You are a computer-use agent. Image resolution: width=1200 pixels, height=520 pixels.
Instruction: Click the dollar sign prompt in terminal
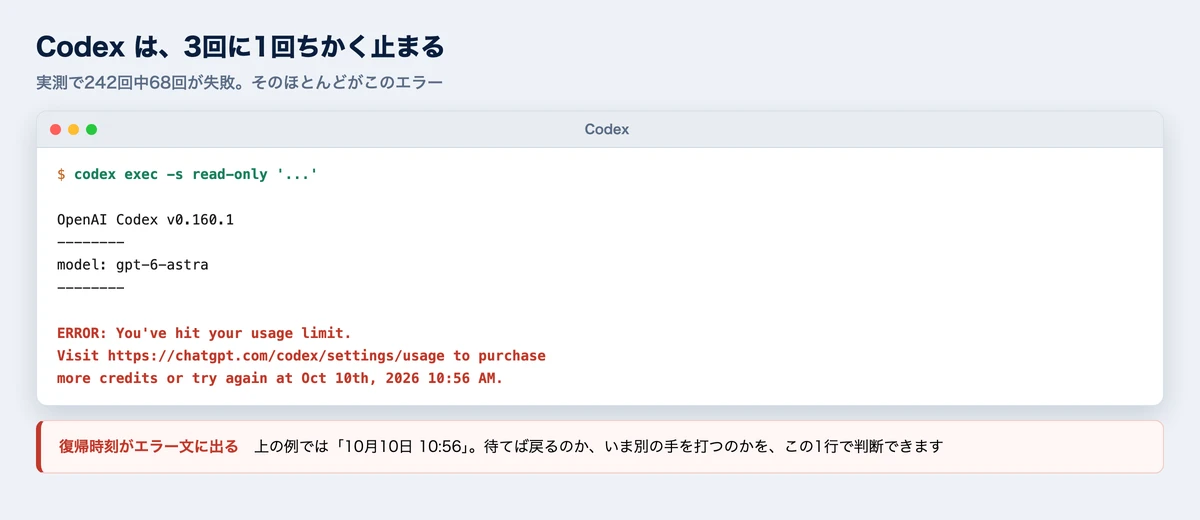click(61, 174)
